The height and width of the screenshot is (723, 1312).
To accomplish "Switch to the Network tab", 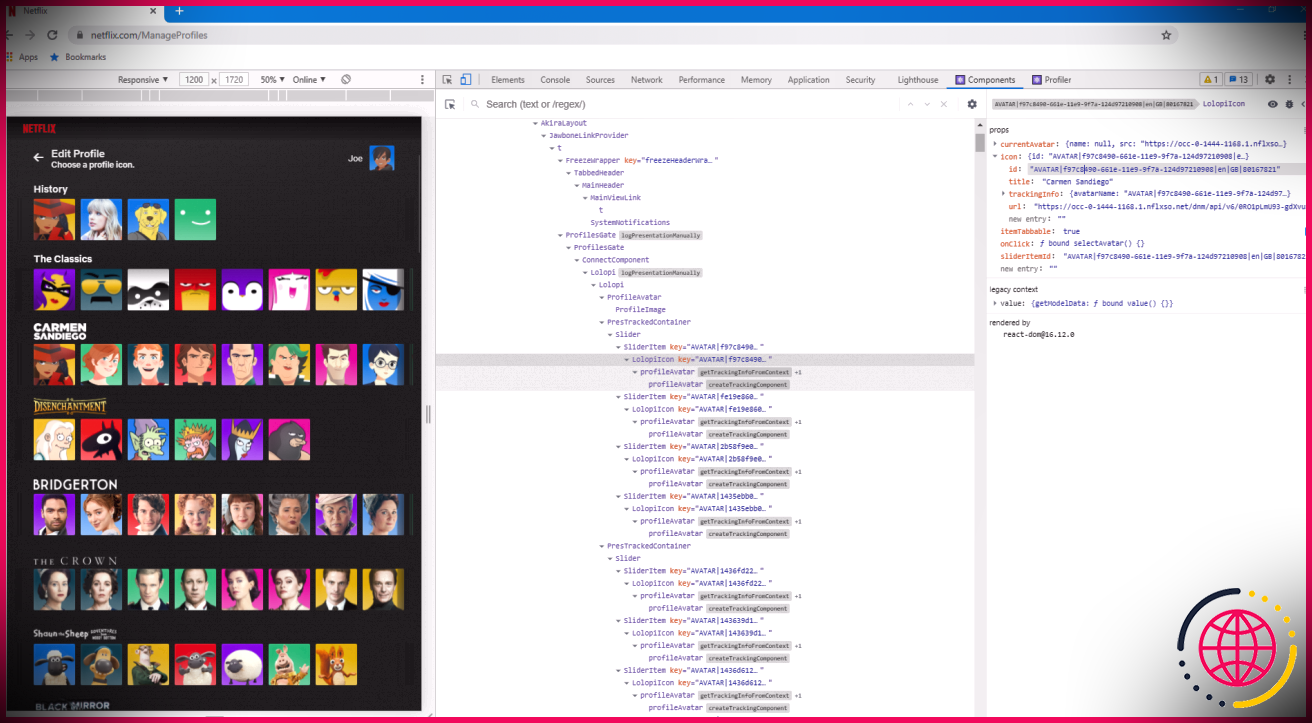I will [x=646, y=80].
